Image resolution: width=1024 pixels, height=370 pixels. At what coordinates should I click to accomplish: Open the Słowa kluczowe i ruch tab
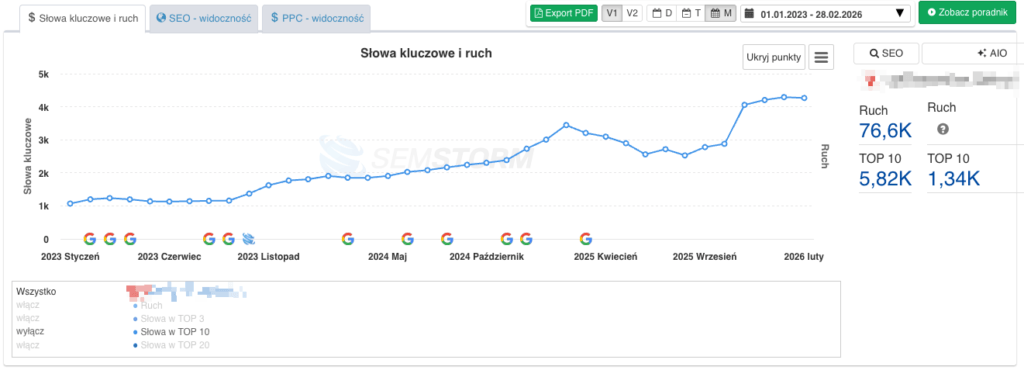(83, 18)
